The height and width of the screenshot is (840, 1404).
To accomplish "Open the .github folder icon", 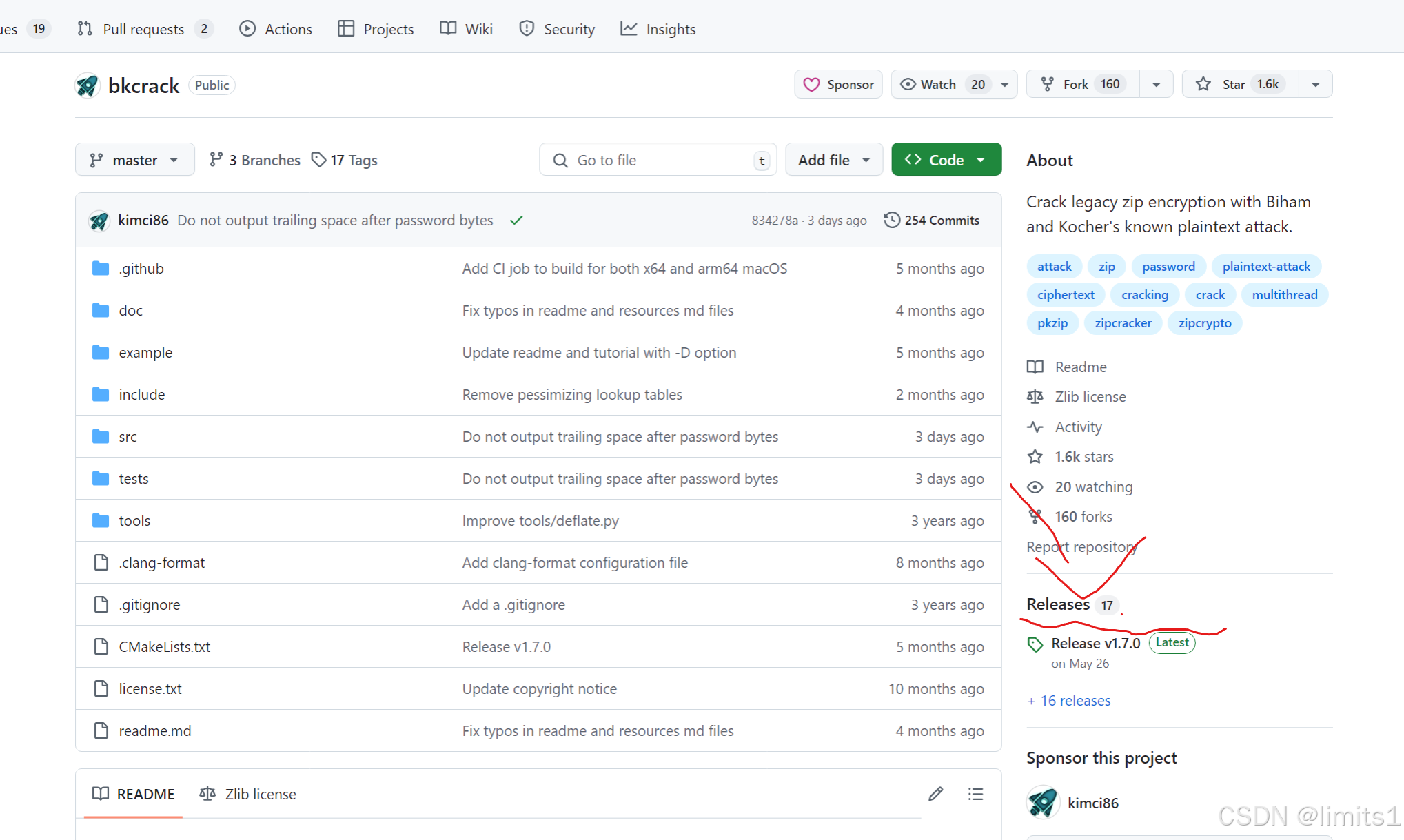I will pos(101,268).
